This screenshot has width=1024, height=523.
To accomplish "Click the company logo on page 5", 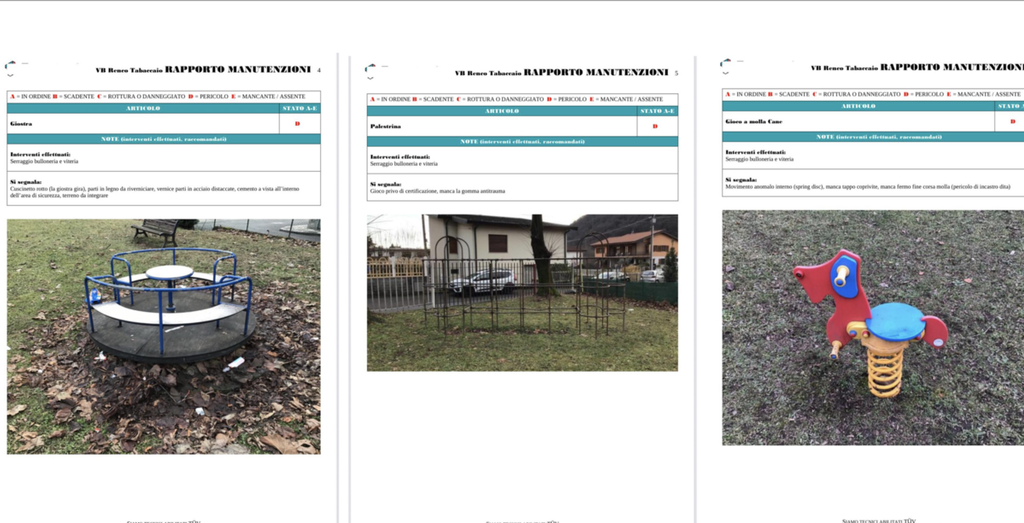I will click(370, 70).
